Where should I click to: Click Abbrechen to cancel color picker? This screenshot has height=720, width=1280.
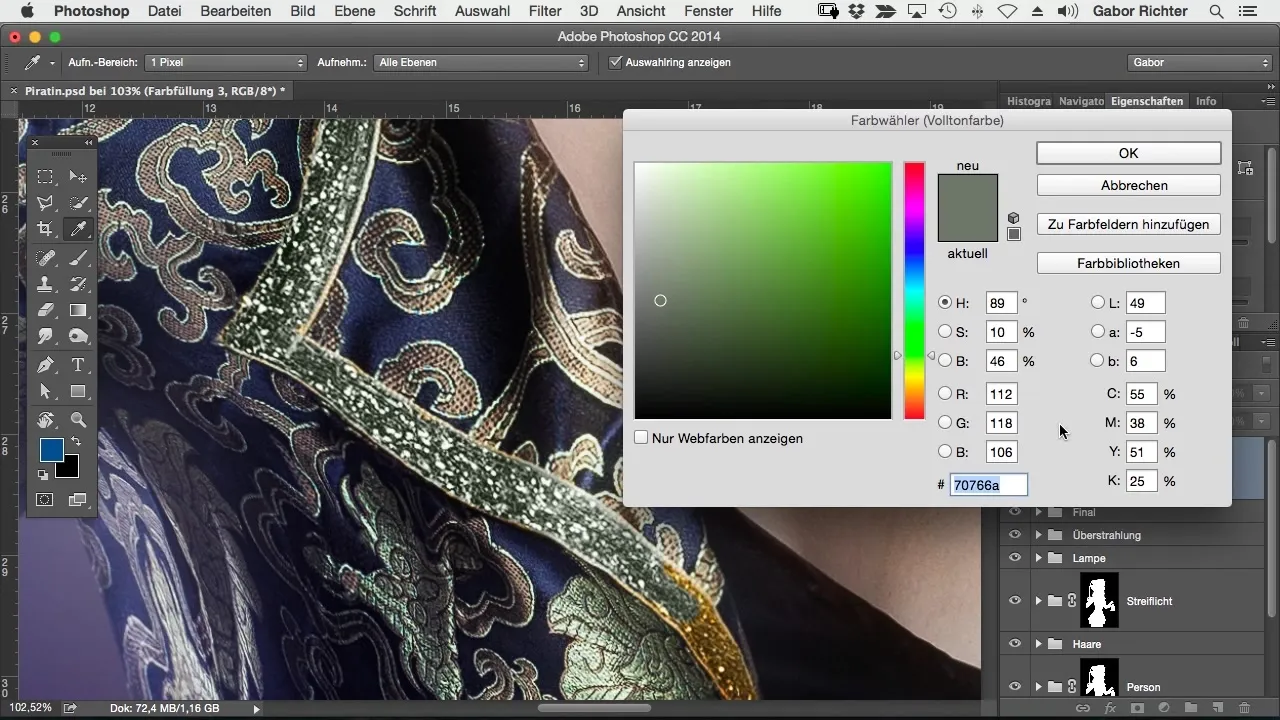[x=1128, y=185]
